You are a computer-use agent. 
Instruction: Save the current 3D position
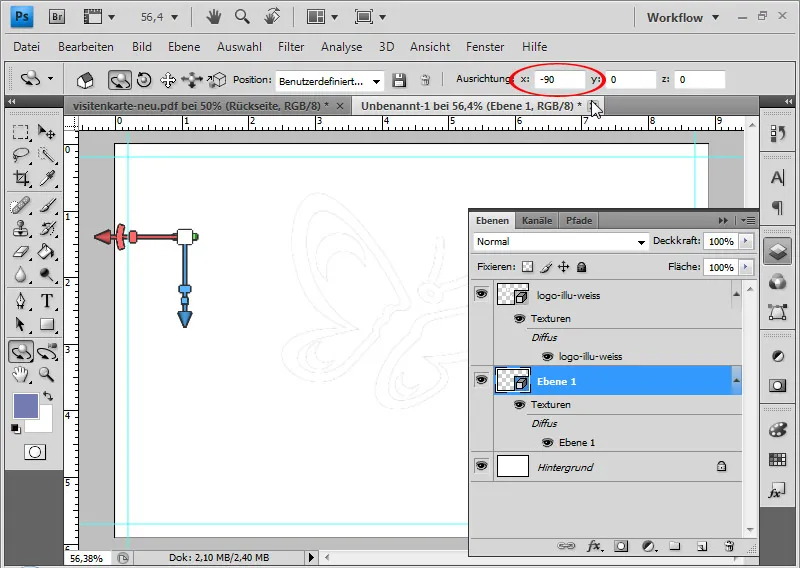pyautogui.click(x=399, y=80)
